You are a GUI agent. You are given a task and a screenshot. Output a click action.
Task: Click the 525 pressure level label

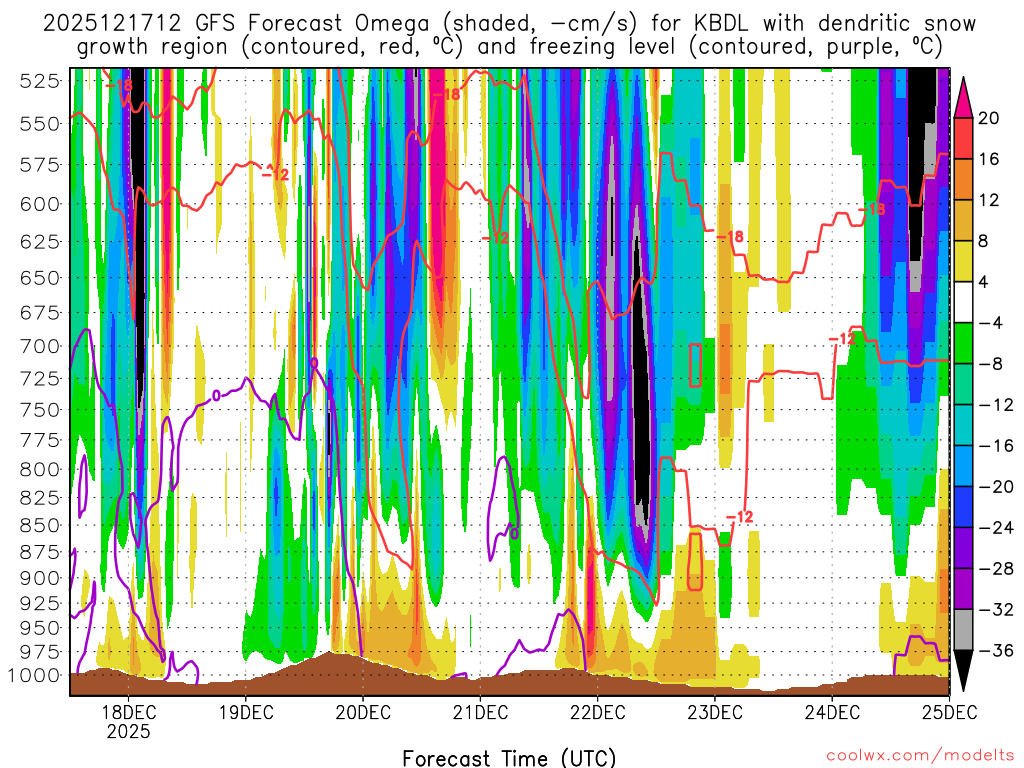click(x=40, y=82)
